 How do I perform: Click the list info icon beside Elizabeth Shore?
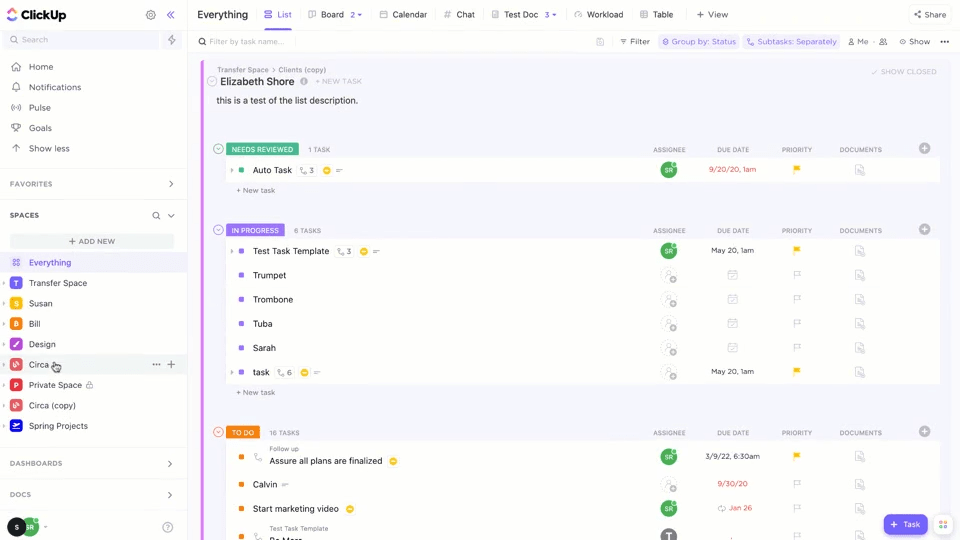point(304,81)
